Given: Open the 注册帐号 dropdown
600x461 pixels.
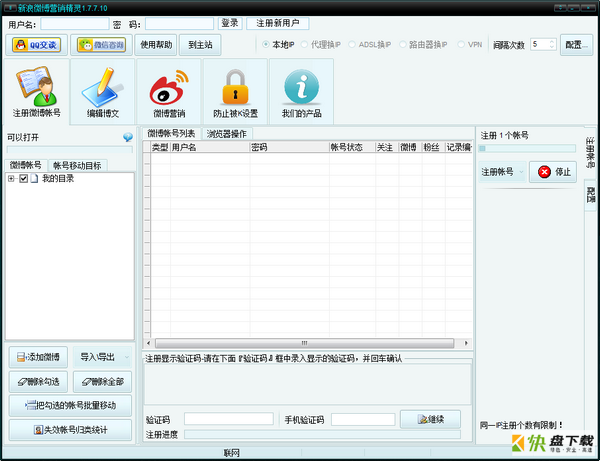Looking at the screenshot, I should pyautogui.click(x=502, y=172).
